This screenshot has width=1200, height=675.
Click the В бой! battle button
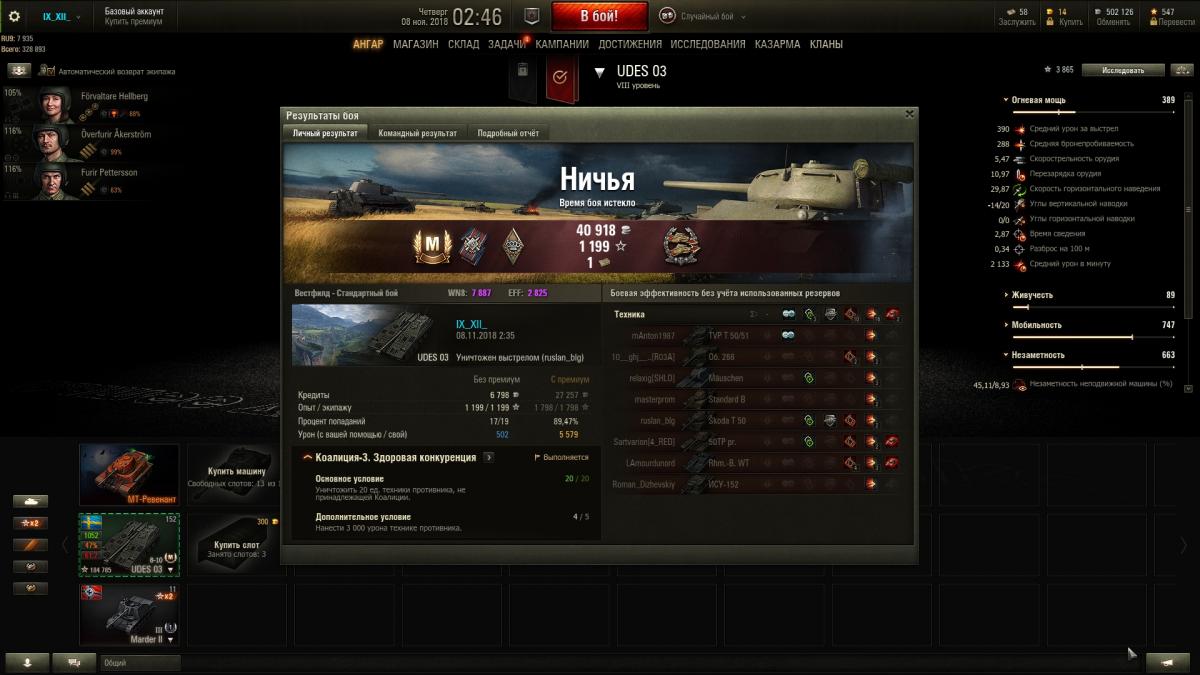click(599, 17)
